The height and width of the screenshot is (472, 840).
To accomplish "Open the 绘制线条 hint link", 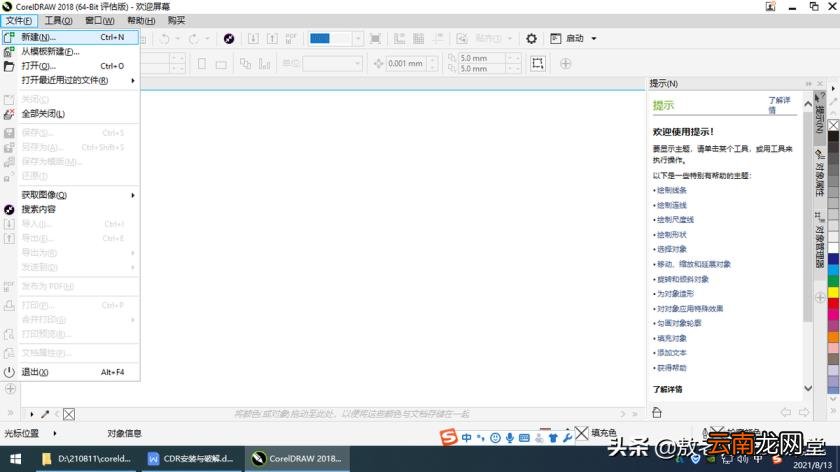I will point(672,190).
